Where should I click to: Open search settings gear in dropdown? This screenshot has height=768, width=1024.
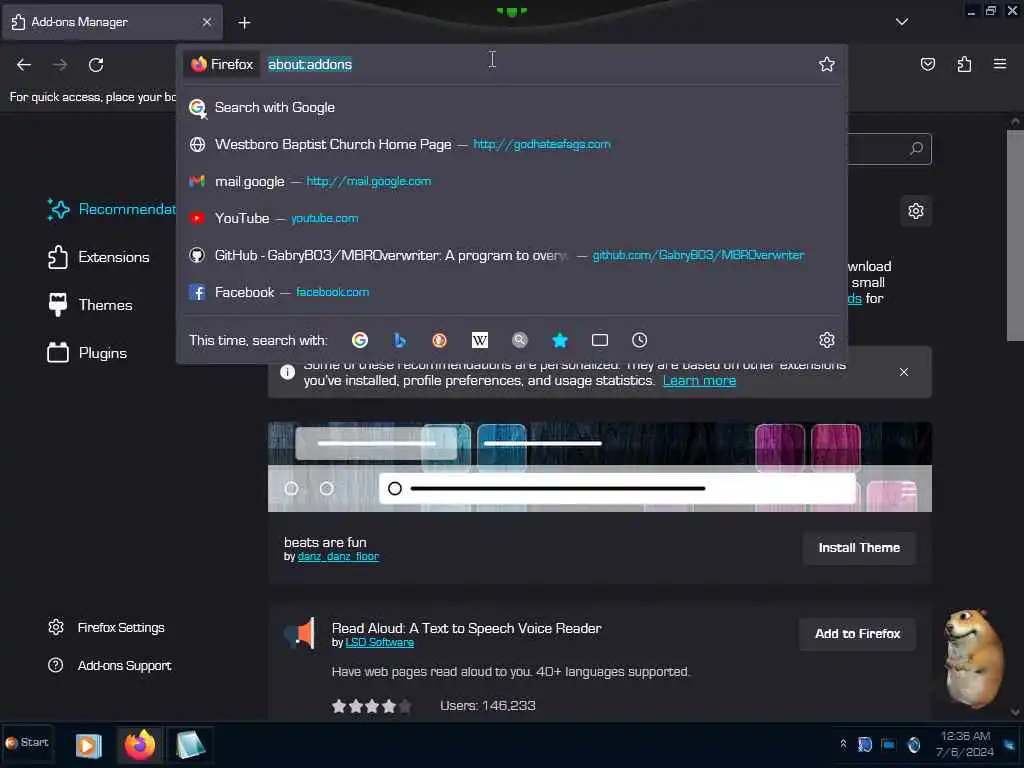[x=827, y=340]
